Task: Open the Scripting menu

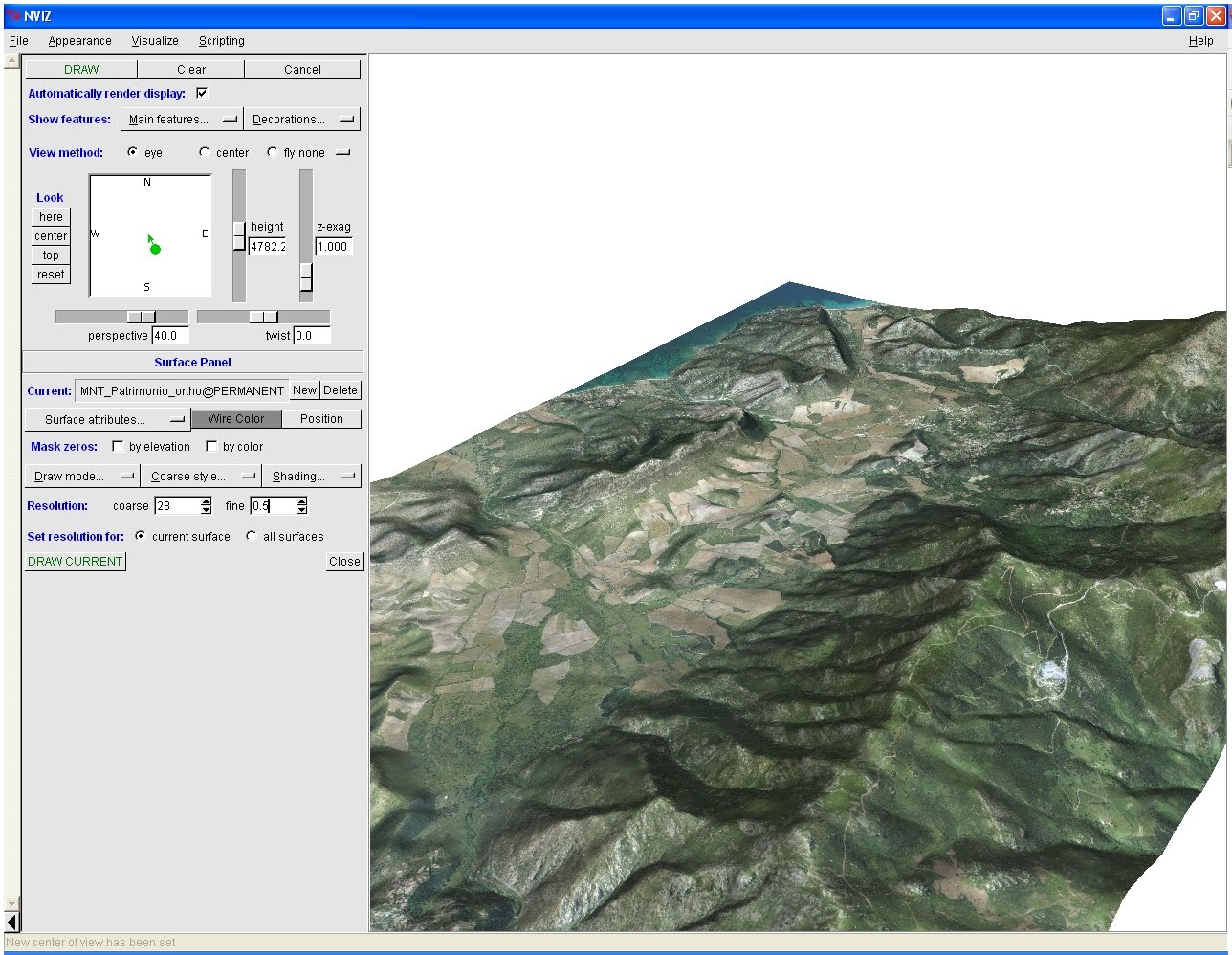Action: click(x=221, y=40)
